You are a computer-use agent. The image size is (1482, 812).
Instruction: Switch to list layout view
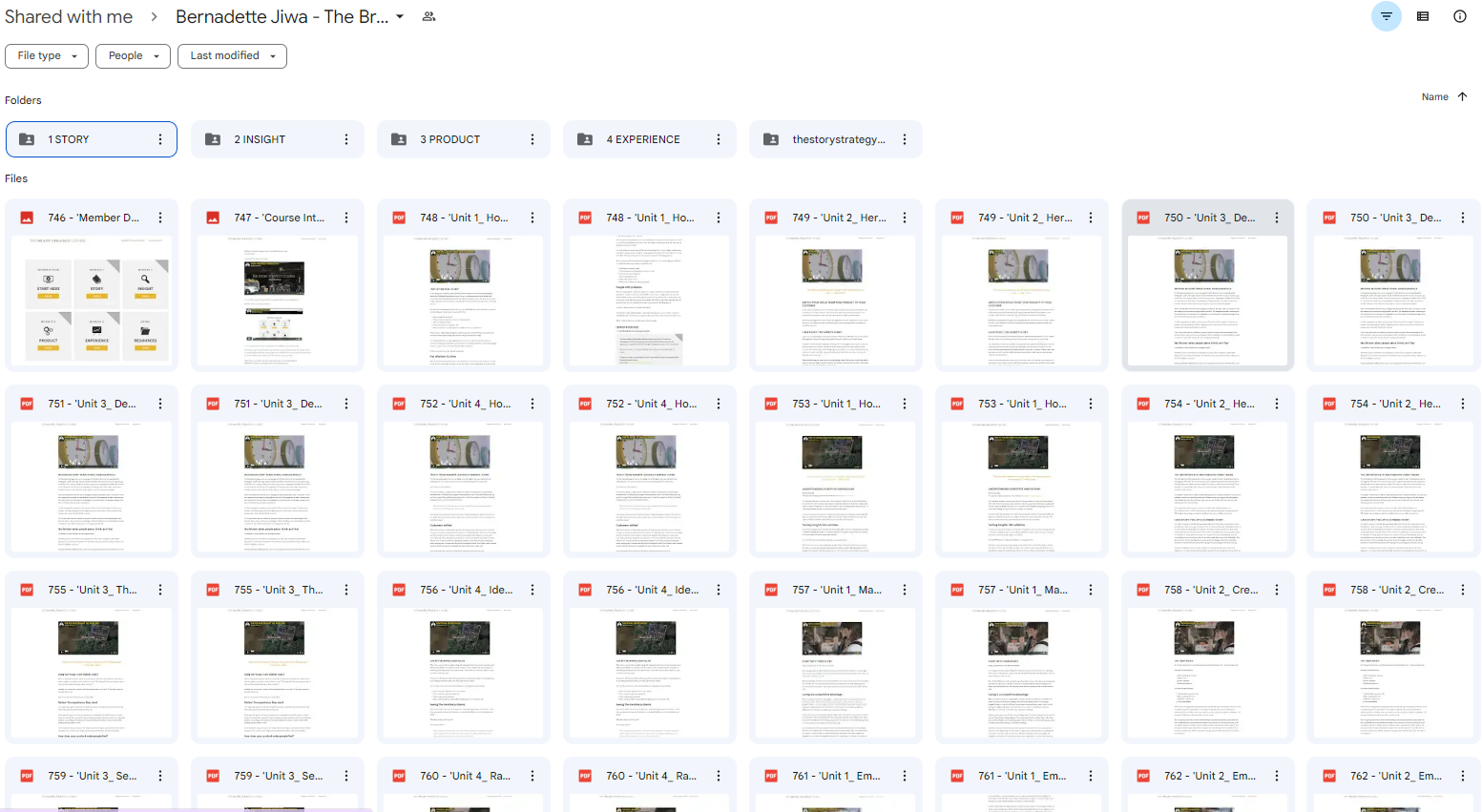(1423, 16)
